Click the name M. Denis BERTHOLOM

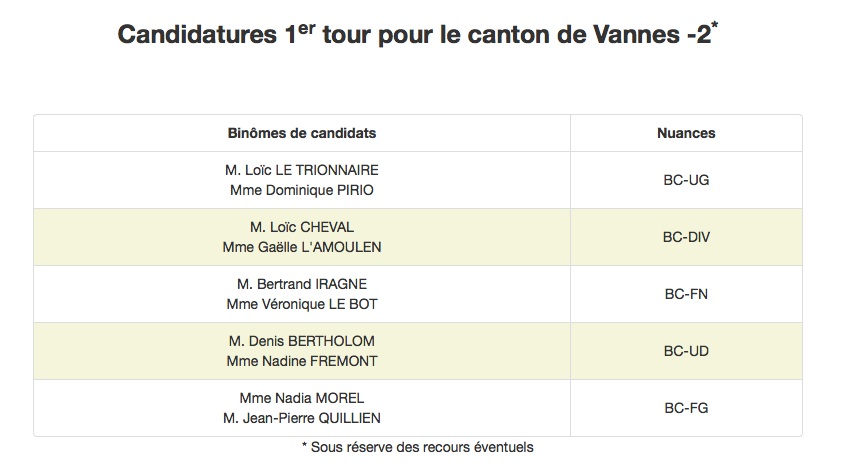coord(302,341)
